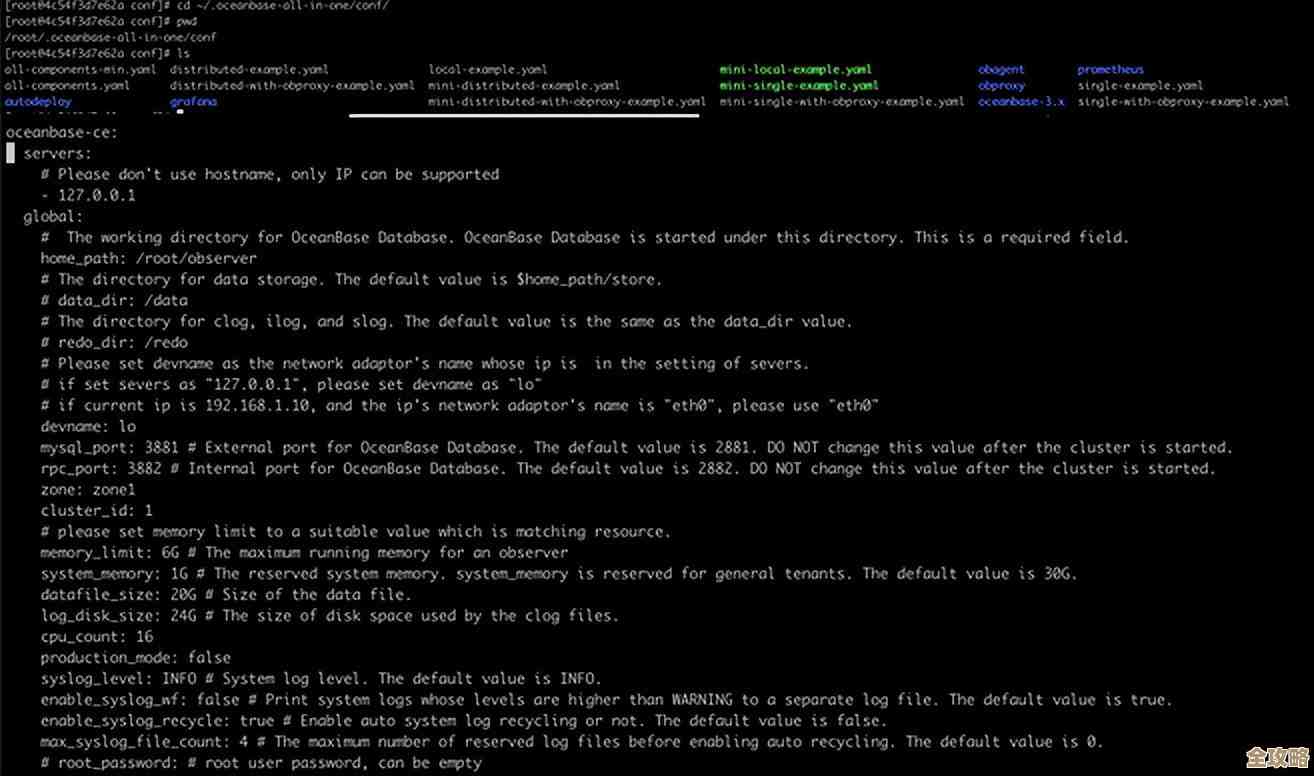Click the enable_syslog_wf false value
Screen dimensions: 1314x776
tap(218, 700)
